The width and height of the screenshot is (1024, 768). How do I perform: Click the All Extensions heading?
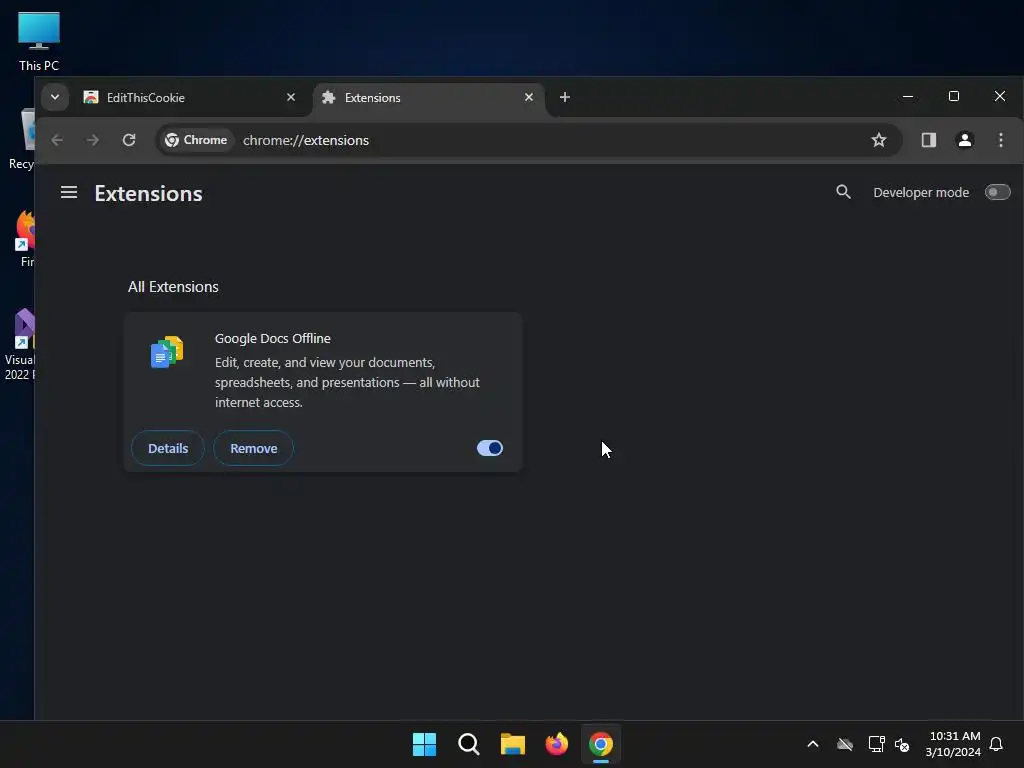point(173,287)
